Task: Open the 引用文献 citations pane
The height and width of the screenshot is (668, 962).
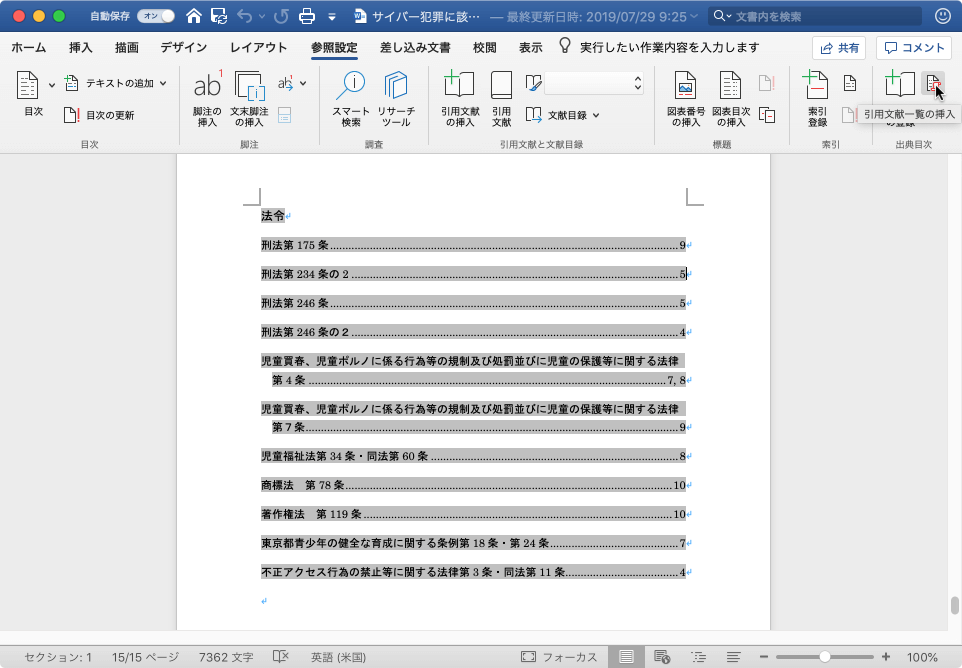Action: click(501, 99)
